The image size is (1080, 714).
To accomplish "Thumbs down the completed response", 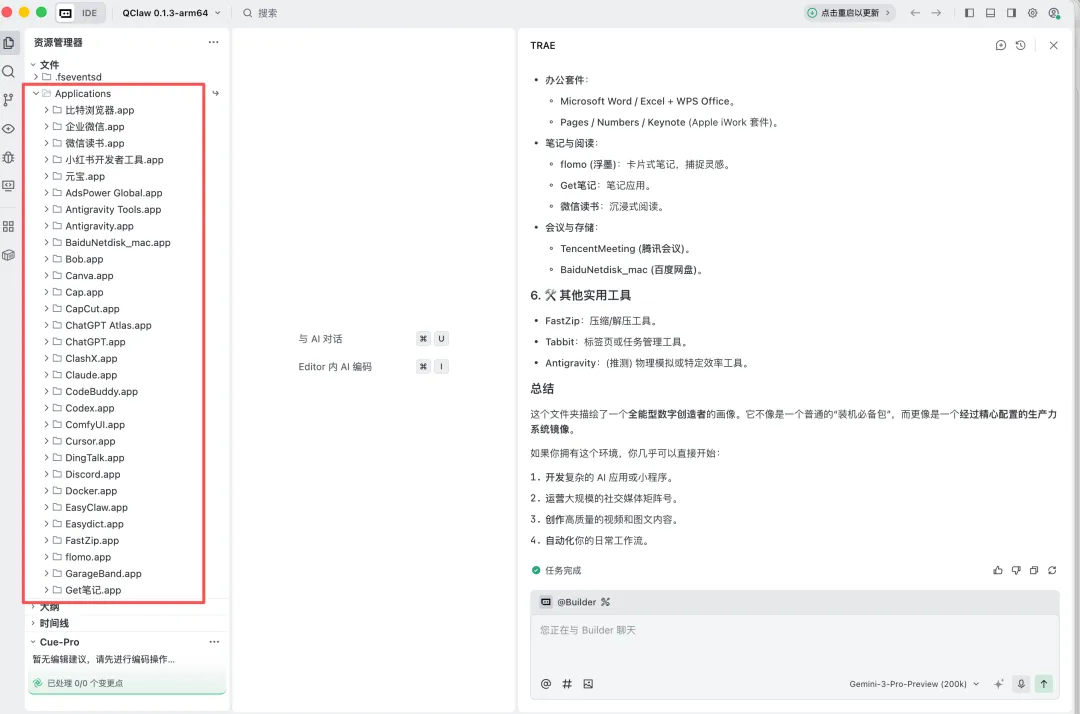I will pos(1016,570).
